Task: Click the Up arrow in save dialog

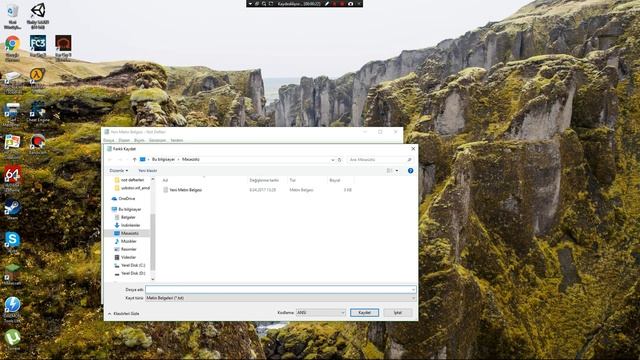Action: pos(134,160)
